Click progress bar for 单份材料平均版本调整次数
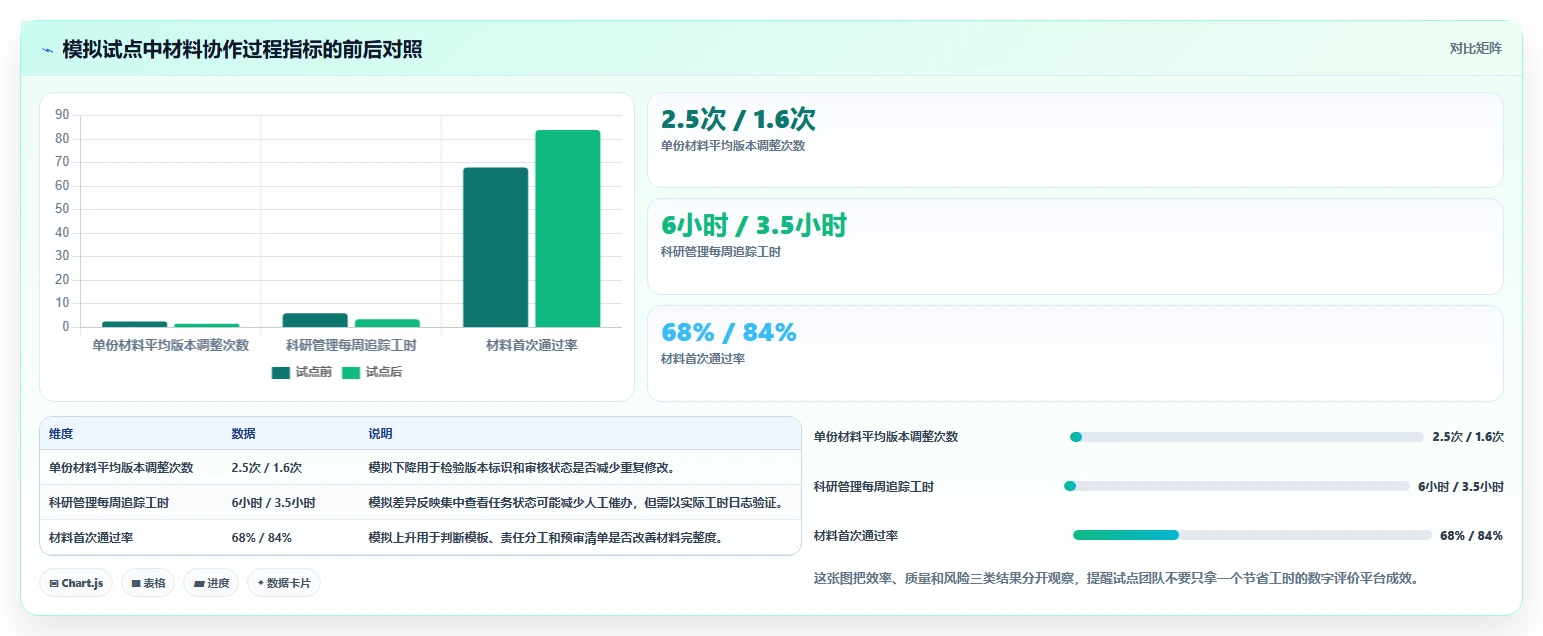Viewport: 1543px width, 636px height. 1246,437
